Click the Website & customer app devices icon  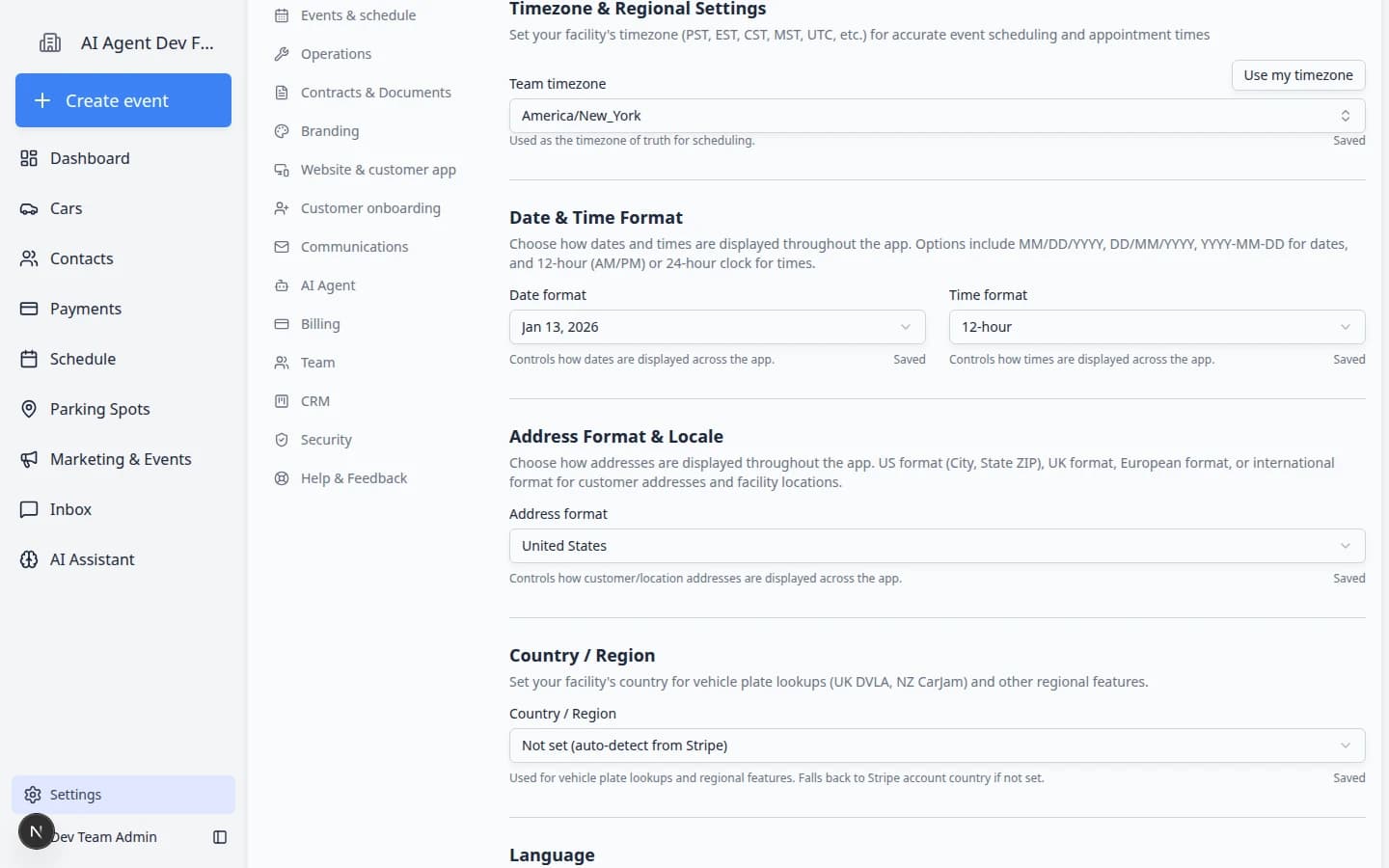click(x=282, y=170)
